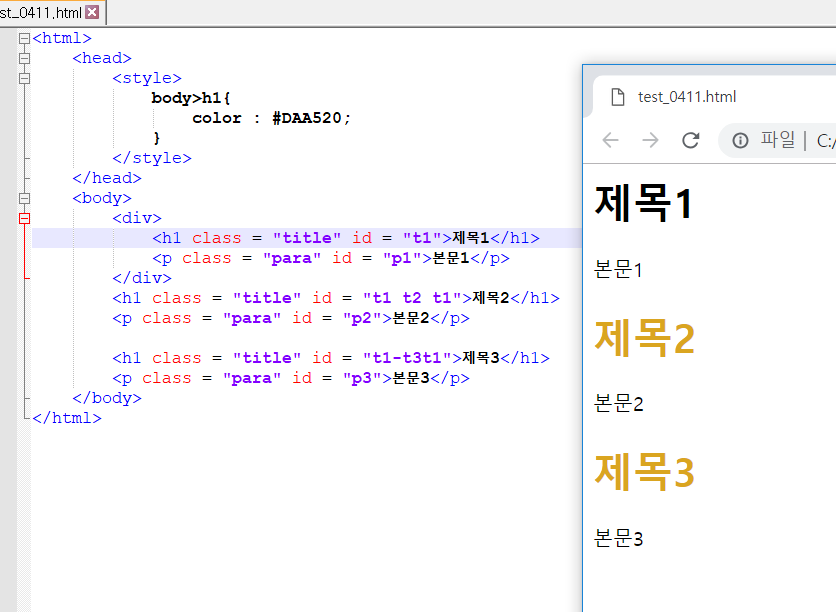Click the h1 id "t1 t2 t1" line

pos(336,298)
